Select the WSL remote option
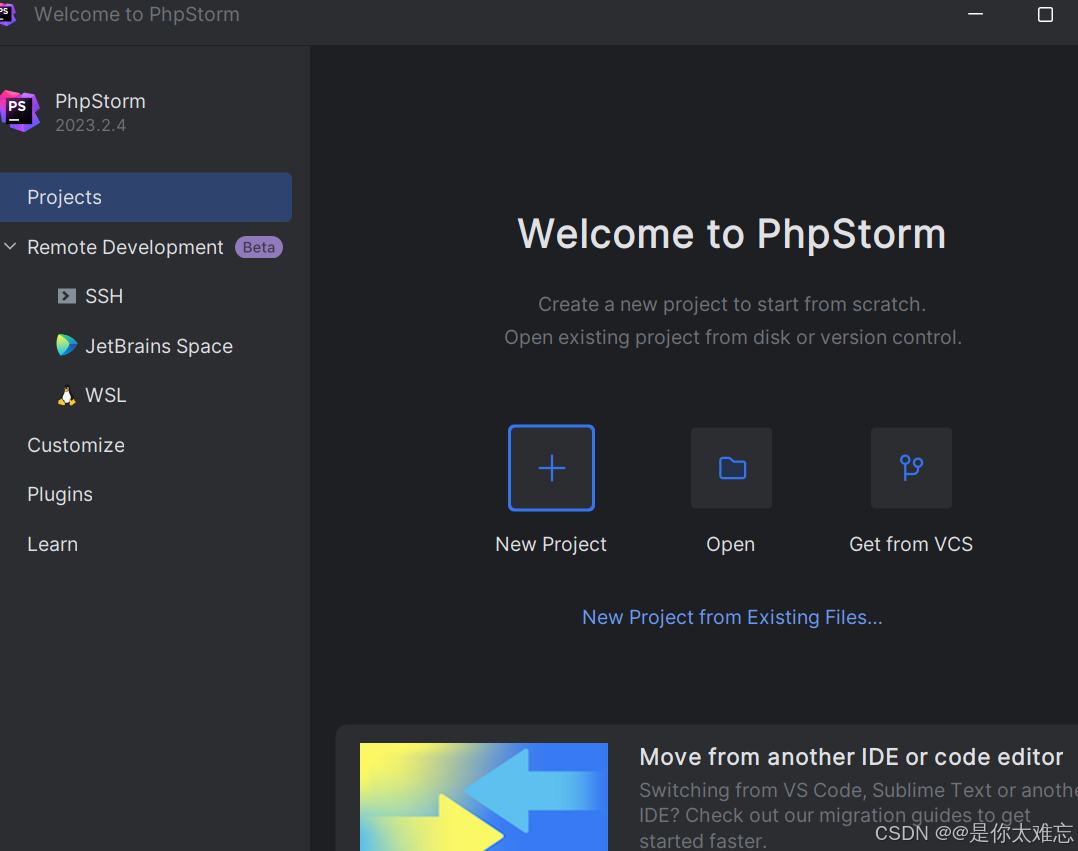The image size is (1078, 851). (x=106, y=395)
